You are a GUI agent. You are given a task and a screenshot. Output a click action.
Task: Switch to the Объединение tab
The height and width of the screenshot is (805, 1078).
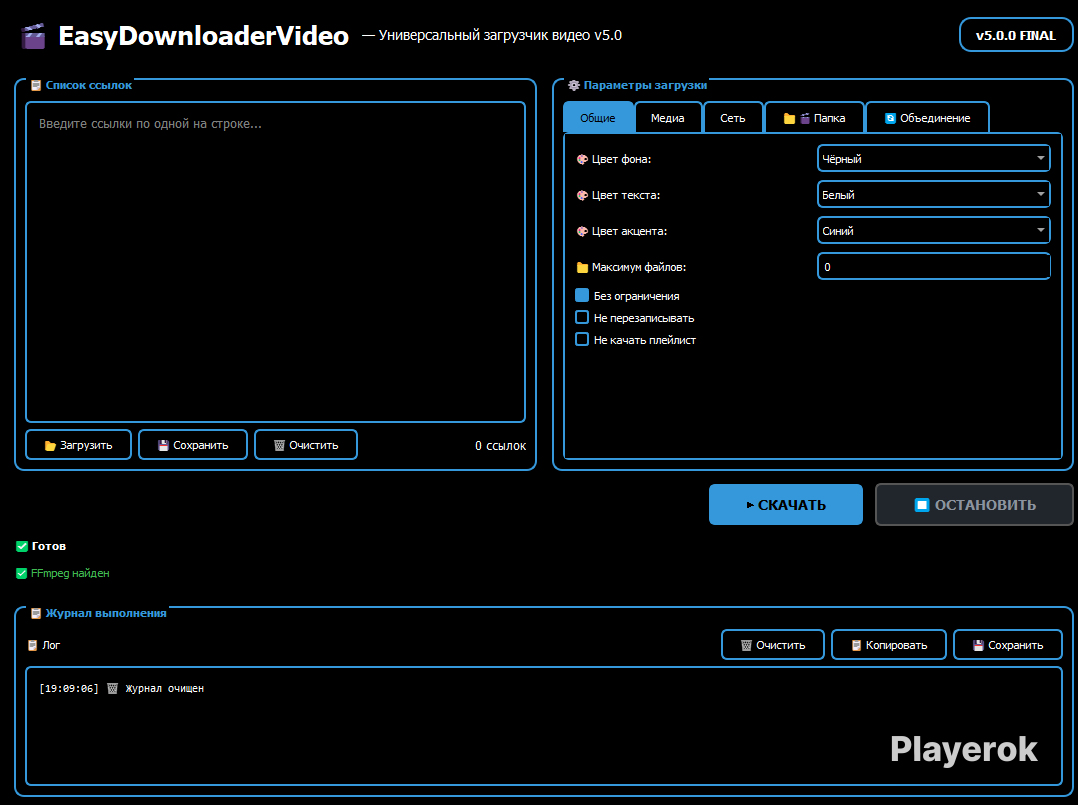tap(927, 118)
